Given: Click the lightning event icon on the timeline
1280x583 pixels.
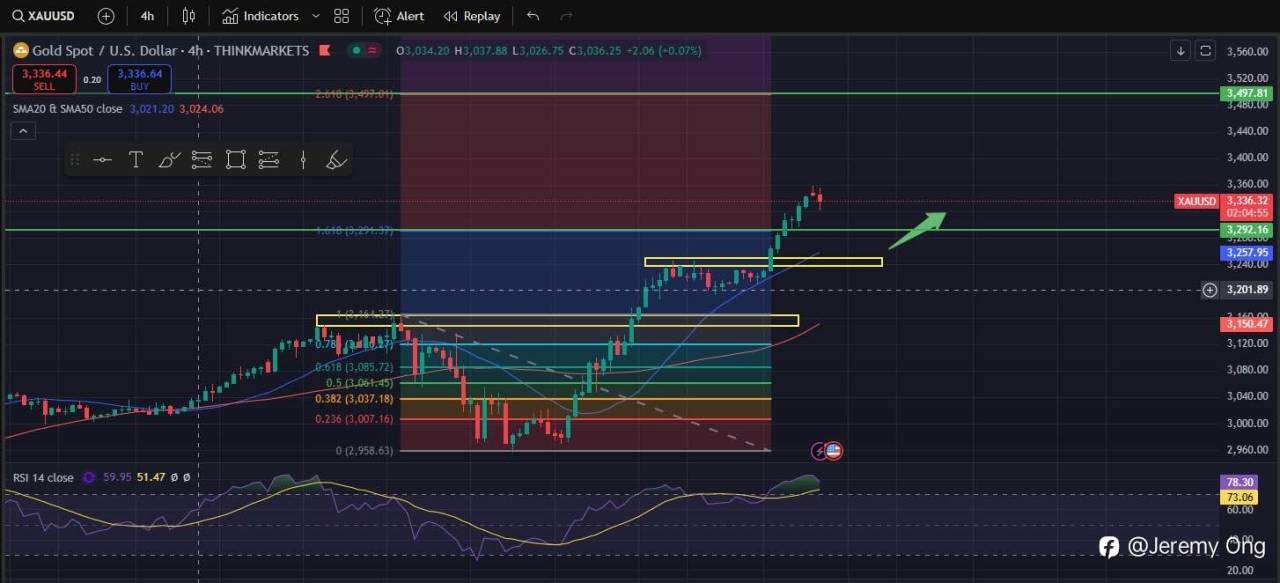Looking at the screenshot, I should tap(820, 451).
